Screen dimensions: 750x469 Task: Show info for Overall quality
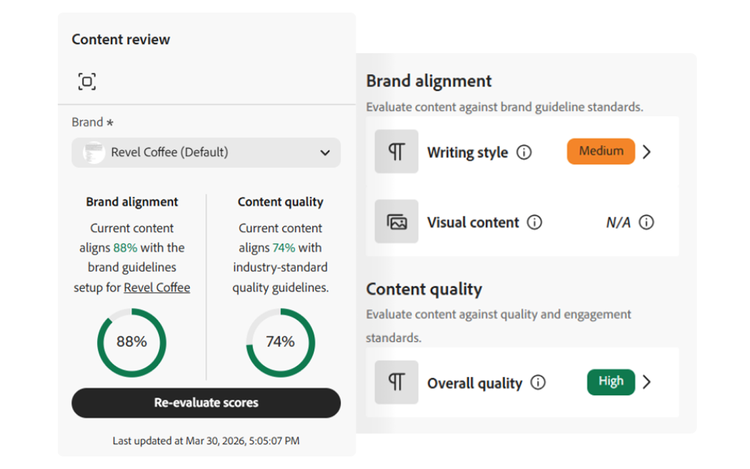538,383
